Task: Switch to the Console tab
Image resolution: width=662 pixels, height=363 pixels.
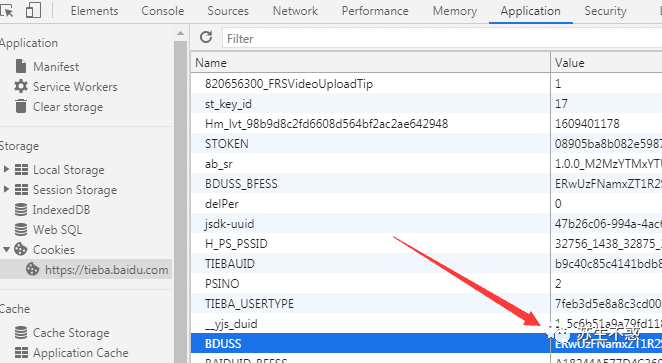Action: pos(163,11)
